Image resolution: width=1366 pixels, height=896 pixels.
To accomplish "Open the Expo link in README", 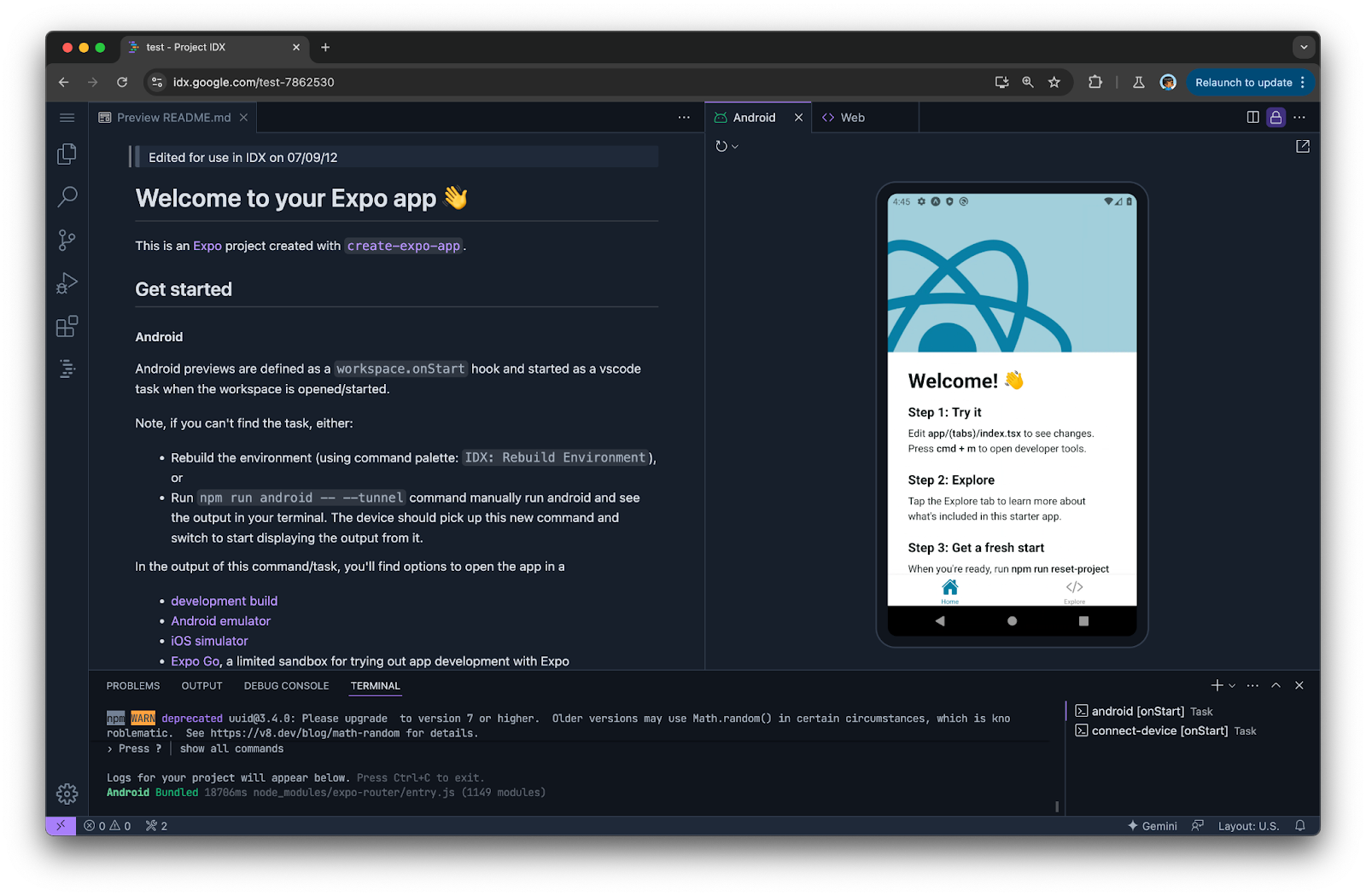I will click(207, 246).
